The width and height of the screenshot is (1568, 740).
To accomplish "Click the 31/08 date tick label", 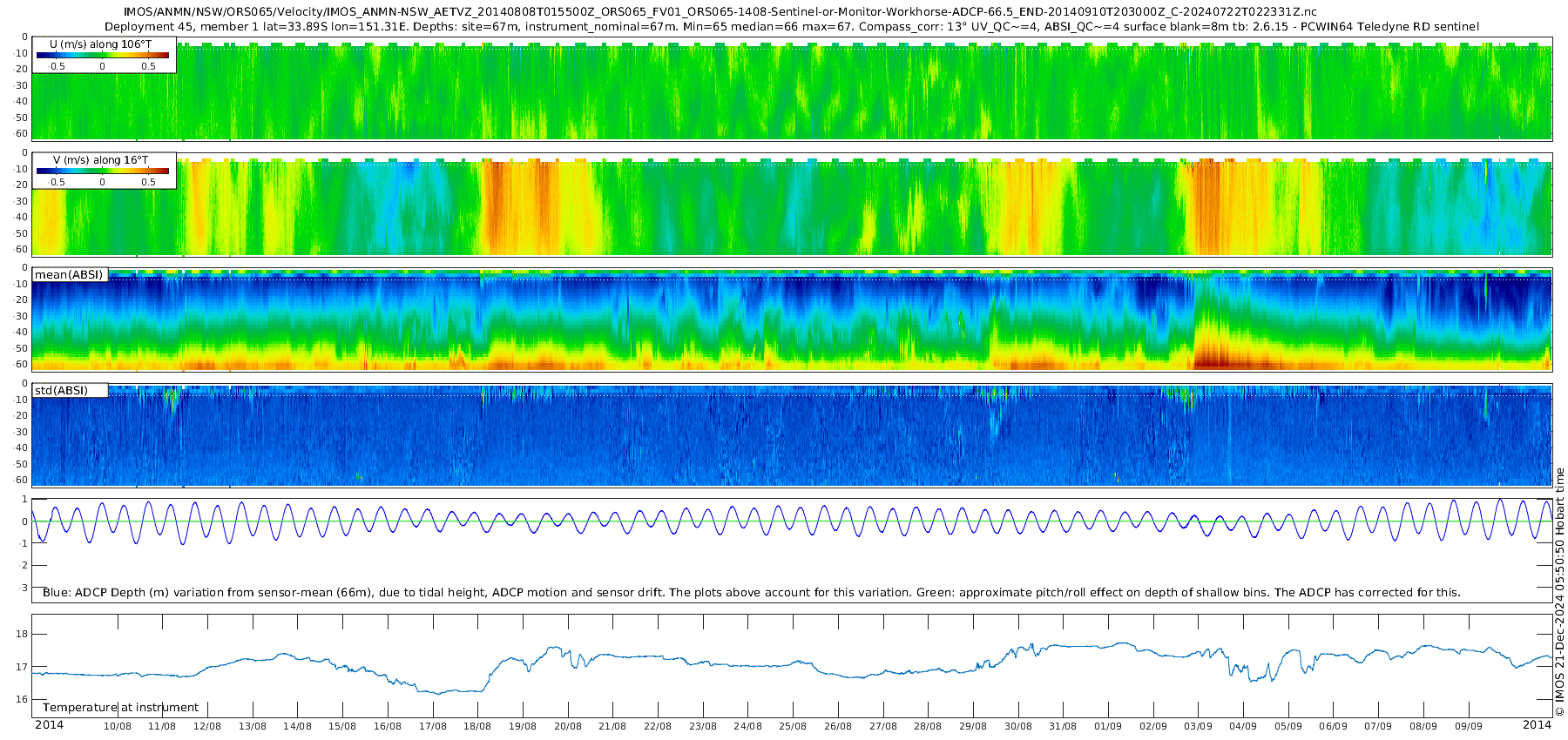I will [1063, 726].
